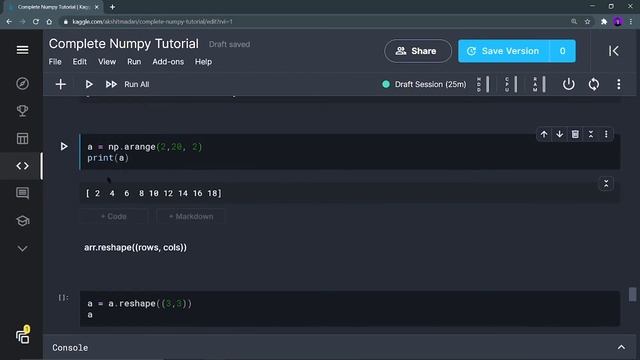Viewport: 640px width, 360px height.
Task: Click into the np.arange code cell
Action: coord(350,152)
